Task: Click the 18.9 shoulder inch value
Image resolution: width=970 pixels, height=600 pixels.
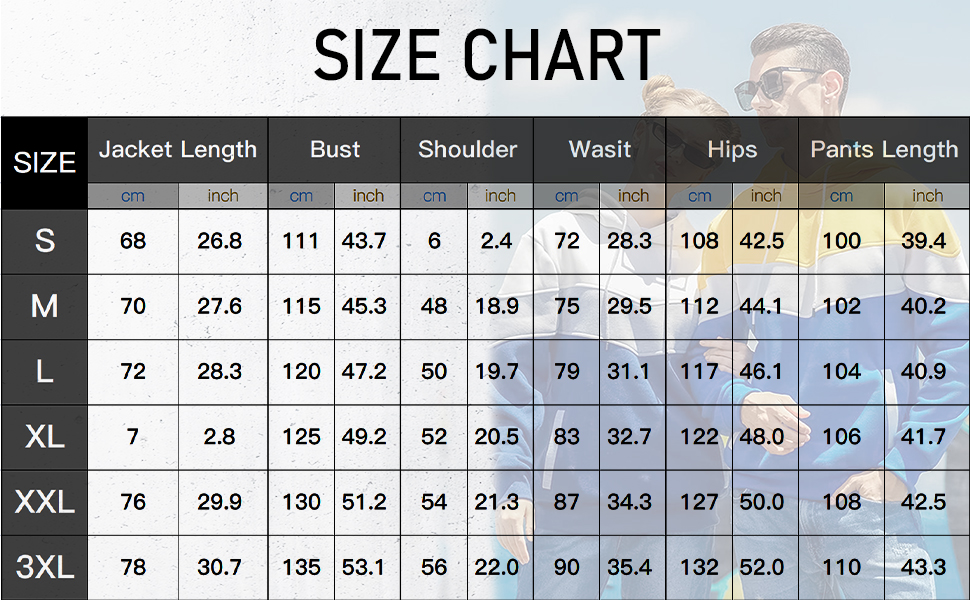Action: [497, 306]
